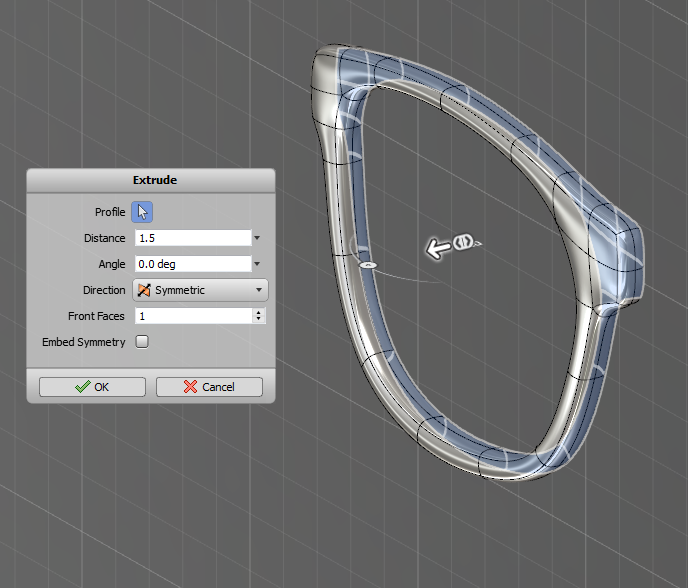Click the Front Faces label

[96, 316]
